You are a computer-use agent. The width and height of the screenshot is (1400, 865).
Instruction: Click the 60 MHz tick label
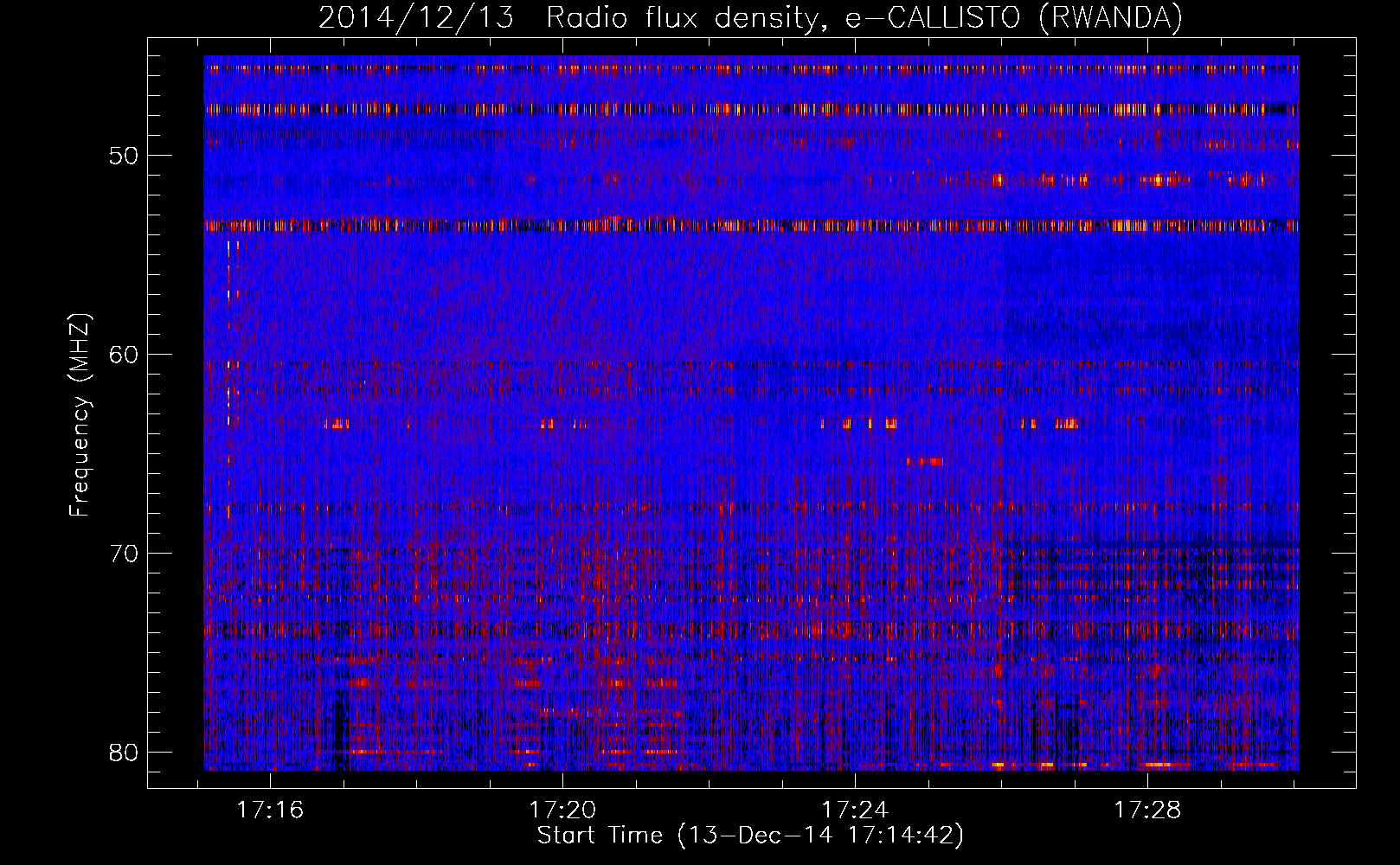(124, 355)
